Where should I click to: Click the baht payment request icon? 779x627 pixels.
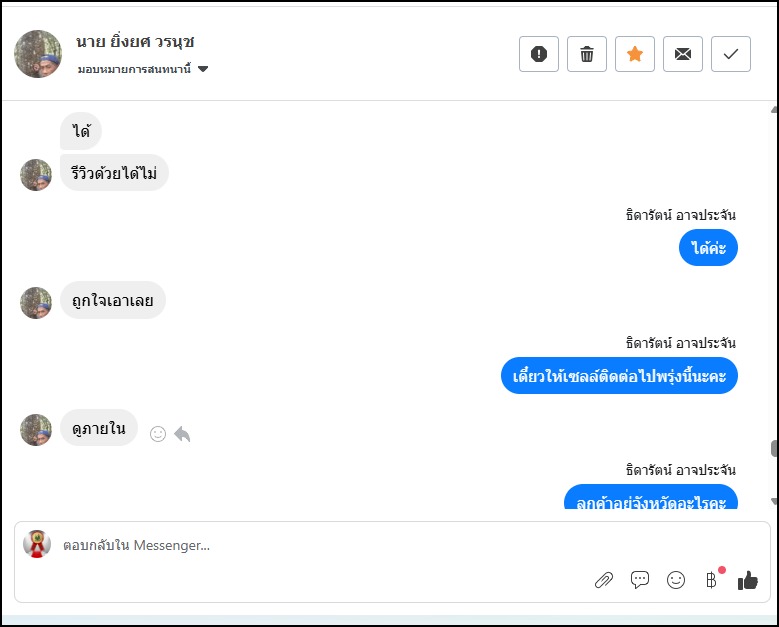[711, 580]
